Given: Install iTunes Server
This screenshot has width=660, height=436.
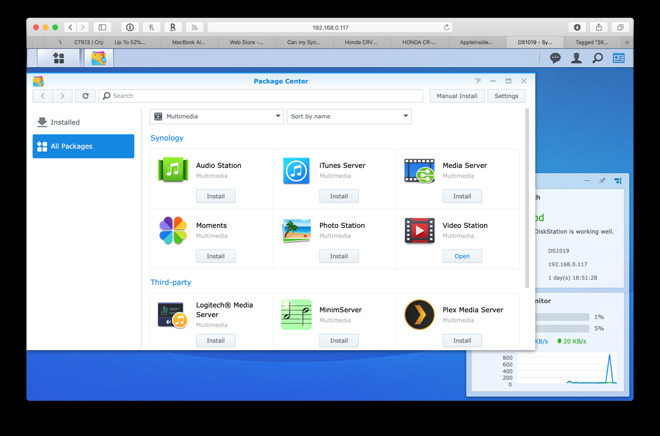Looking at the screenshot, I should pyautogui.click(x=339, y=196).
